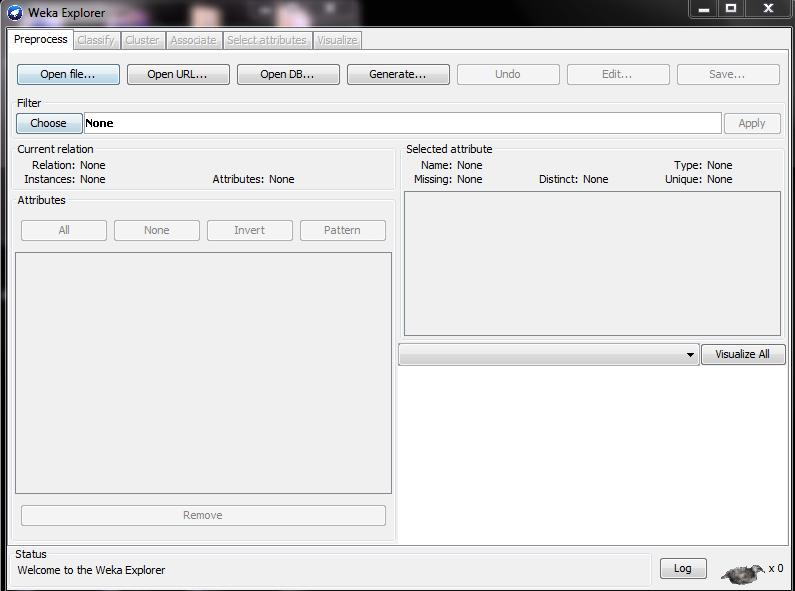Go to Select attributes tab
Viewport: 795px width, 591px height.
click(x=267, y=40)
